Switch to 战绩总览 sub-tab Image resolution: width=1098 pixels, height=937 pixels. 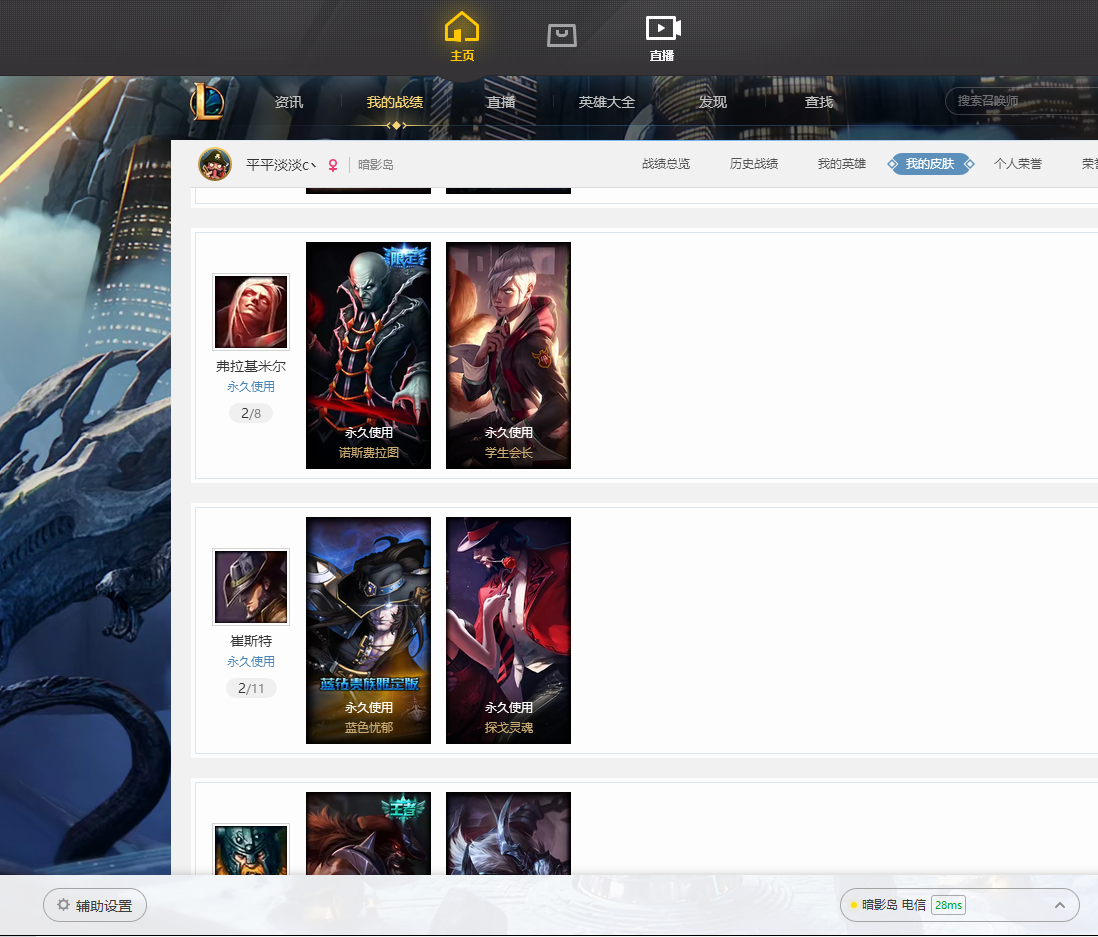(x=666, y=164)
